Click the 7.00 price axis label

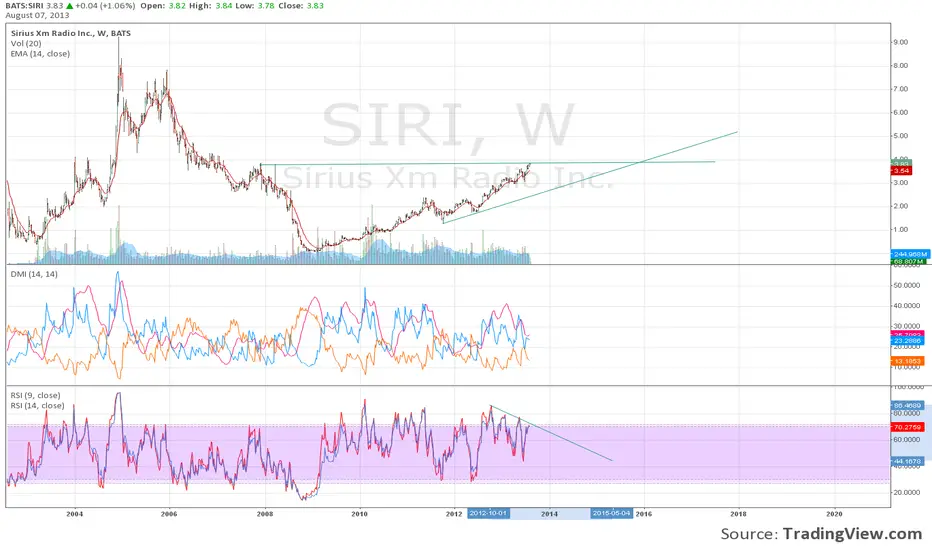coord(900,89)
